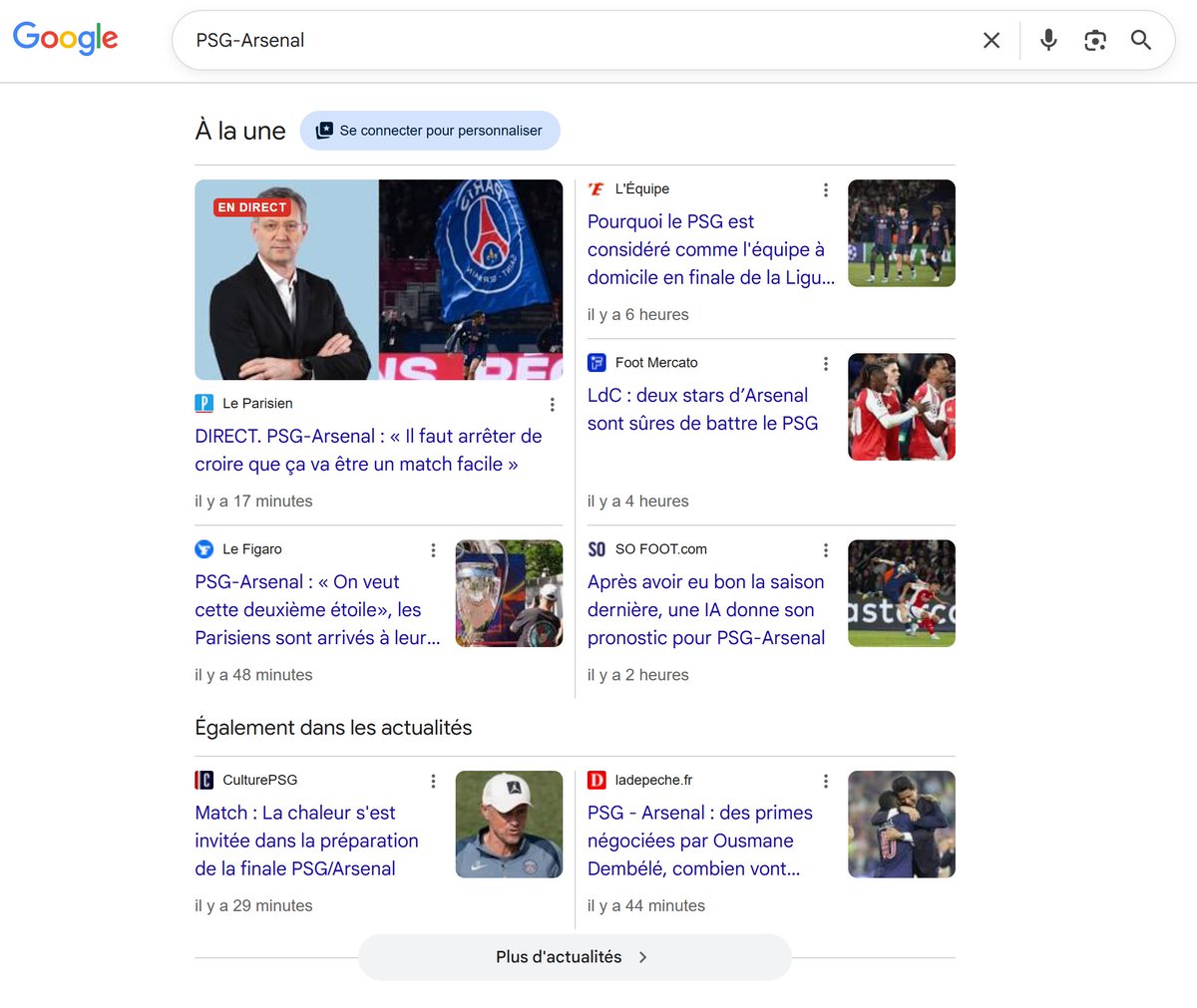Click Plus d'actualités button
Viewport: 1197px width, 1008px height.
(575, 957)
